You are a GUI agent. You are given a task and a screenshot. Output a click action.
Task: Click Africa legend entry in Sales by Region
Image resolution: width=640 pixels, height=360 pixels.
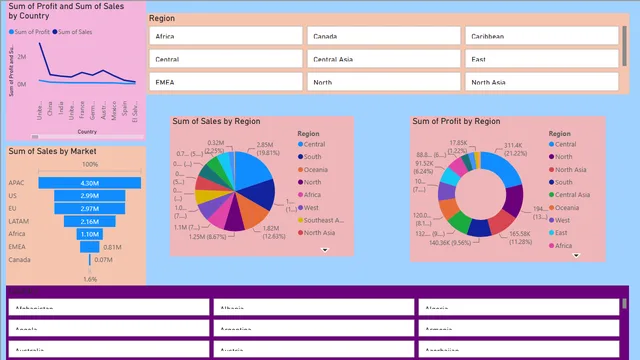309,195
